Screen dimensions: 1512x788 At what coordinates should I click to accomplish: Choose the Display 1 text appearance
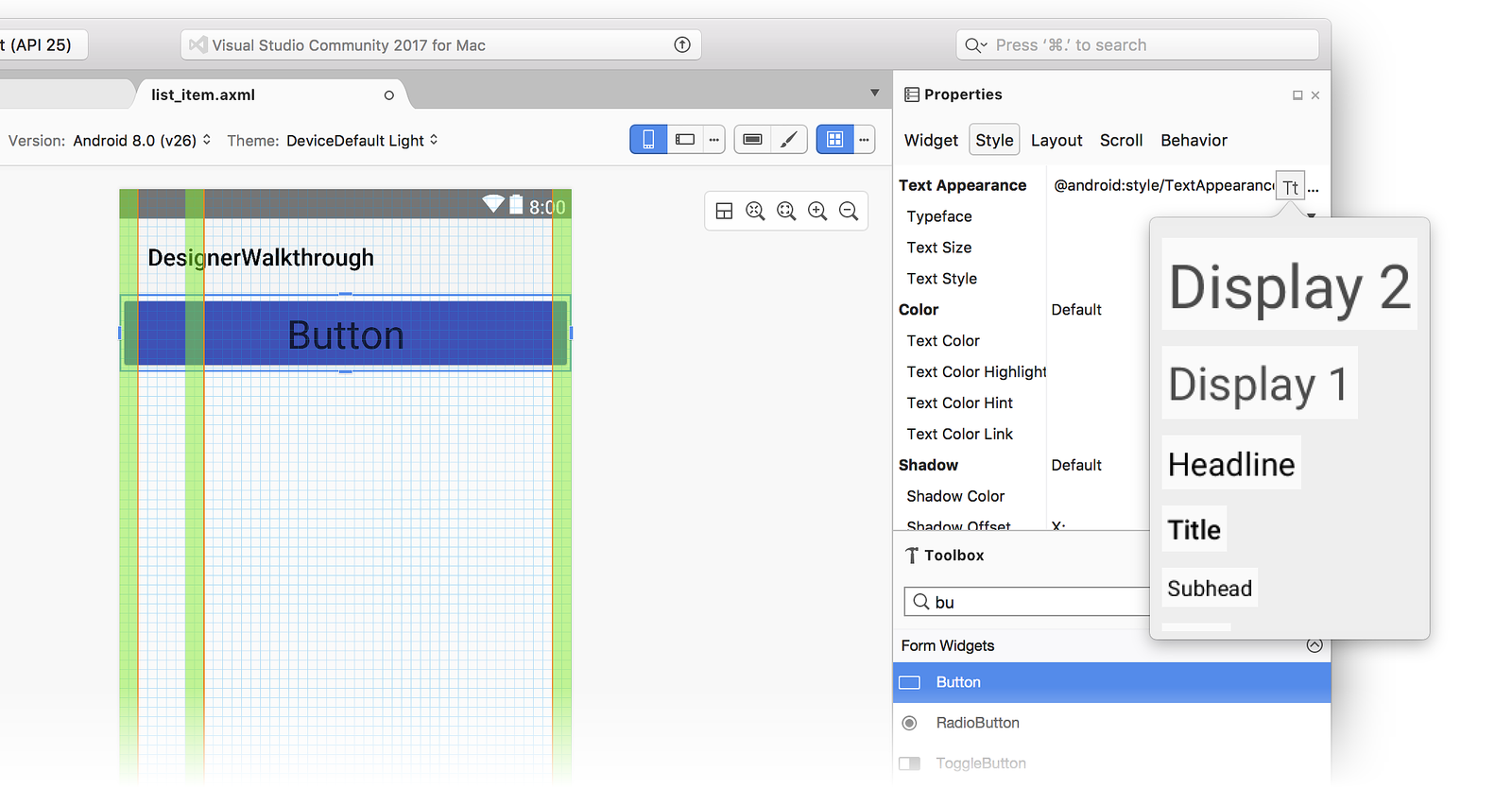pyautogui.click(x=1259, y=383)
